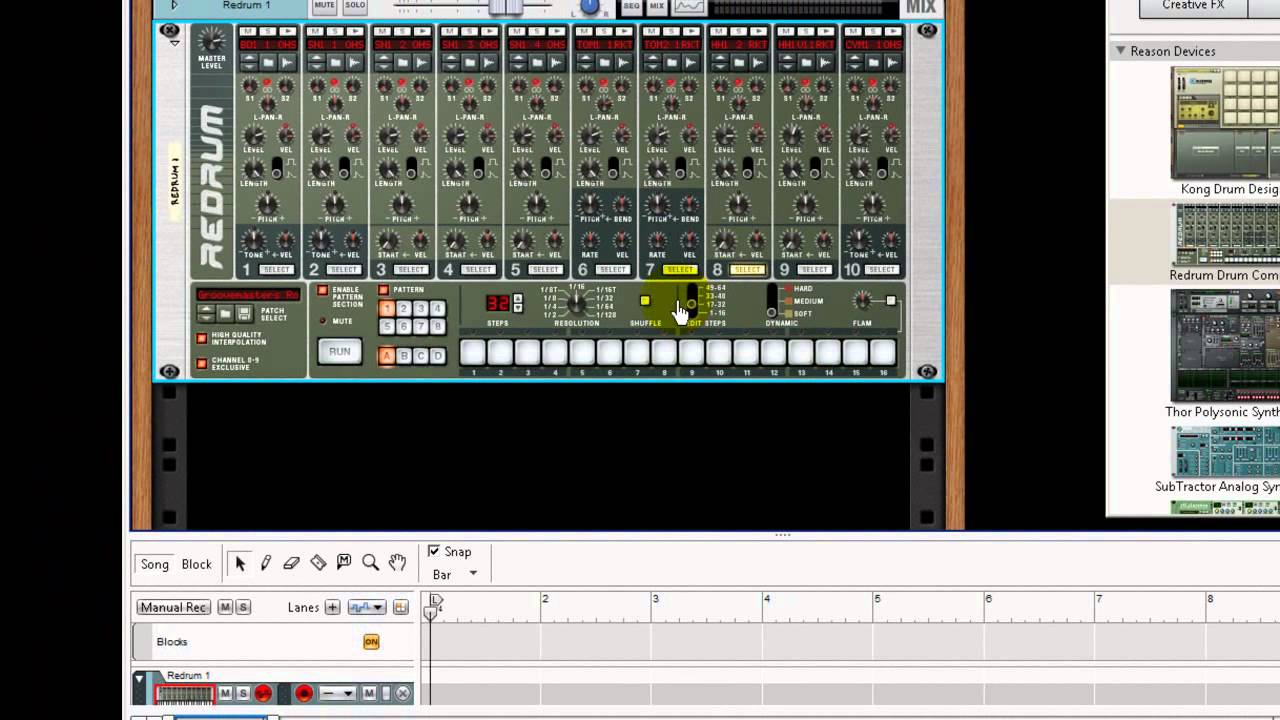Viewport: 1280px width, 720px height.
Task: Select pattern bank C
Action: point(421,356)
